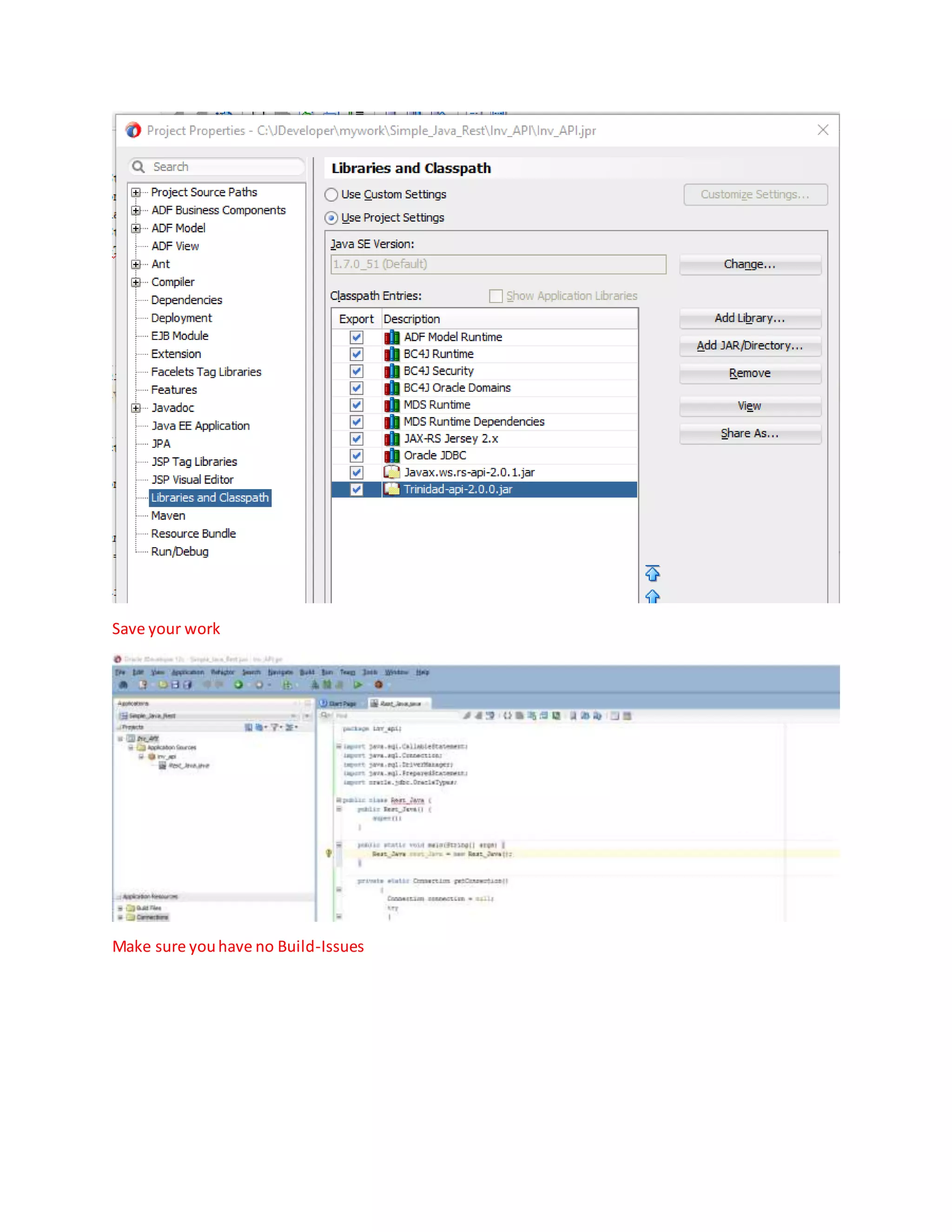This screenshot has width=952, height=1232.
Task: Select the Deployment item in the tree
Action: pos(181,318)
